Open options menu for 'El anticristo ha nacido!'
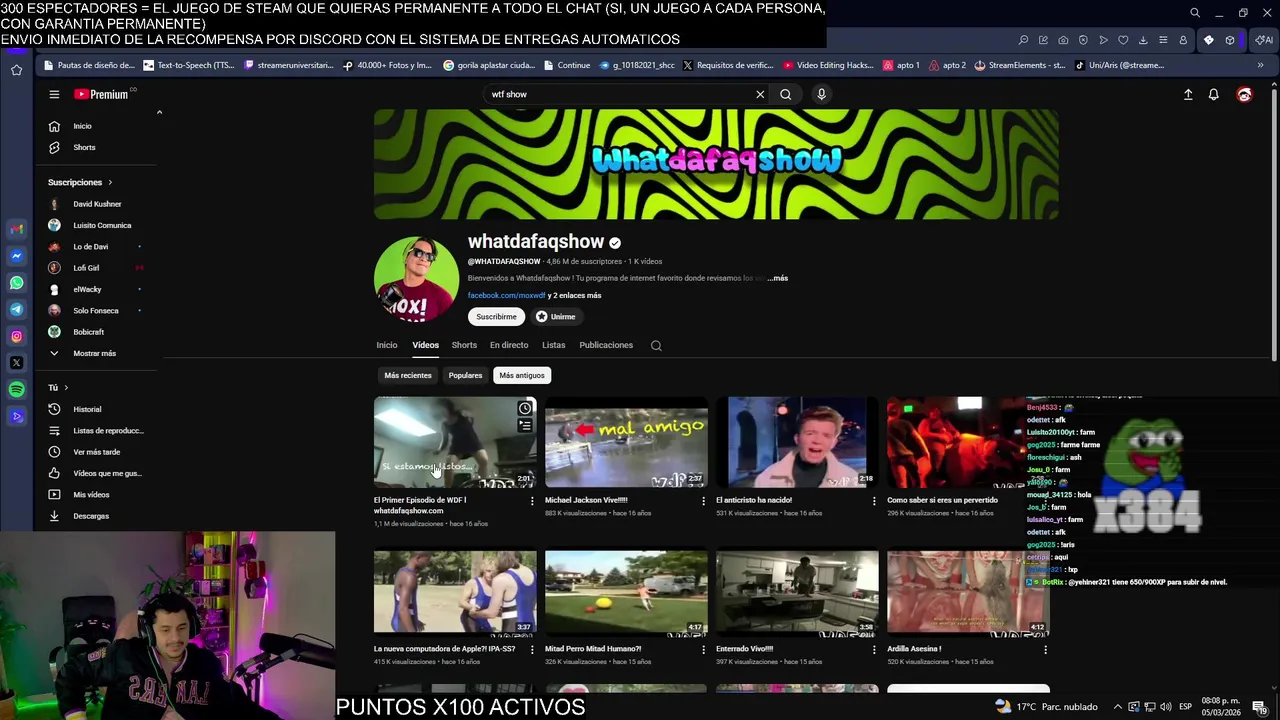The width and height of the screenshot is (1280, 720). [874, 500]
